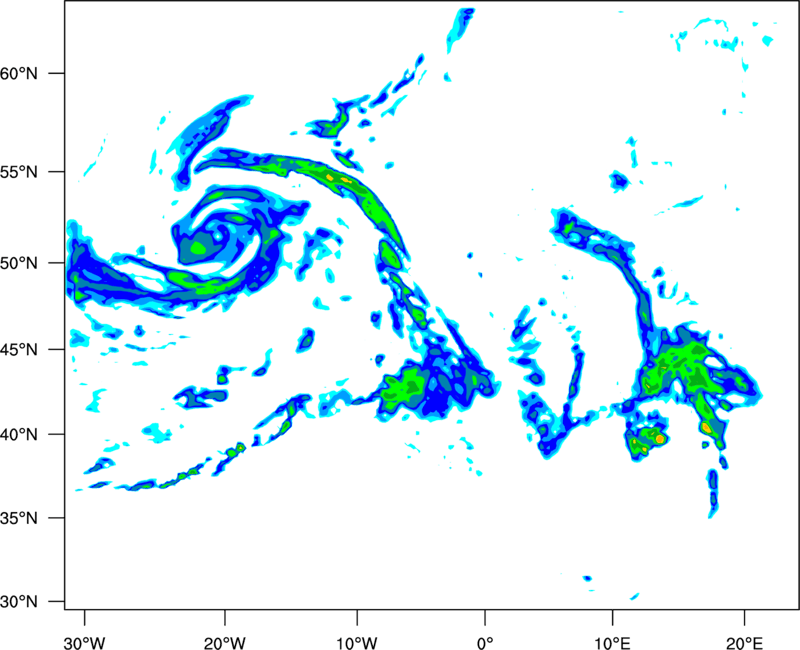Click the 55°N latitude label
This screenshot has width=800, height=650.
[19, 172]
